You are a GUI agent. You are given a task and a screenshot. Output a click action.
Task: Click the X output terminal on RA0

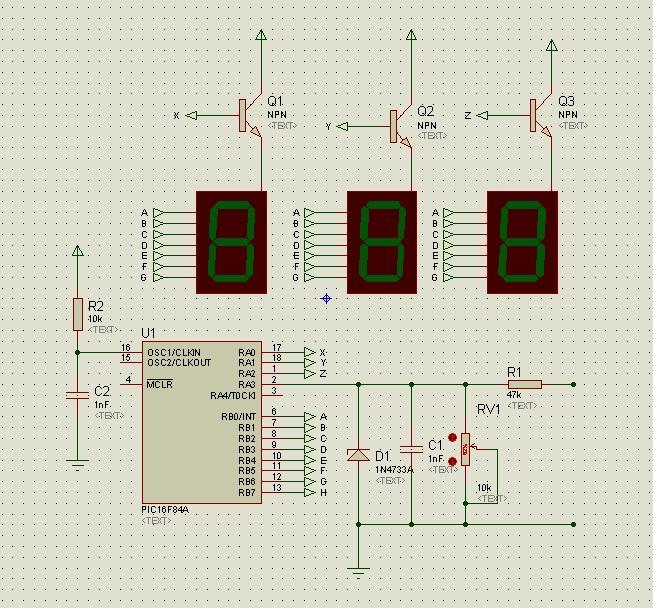tap(310, 352)
